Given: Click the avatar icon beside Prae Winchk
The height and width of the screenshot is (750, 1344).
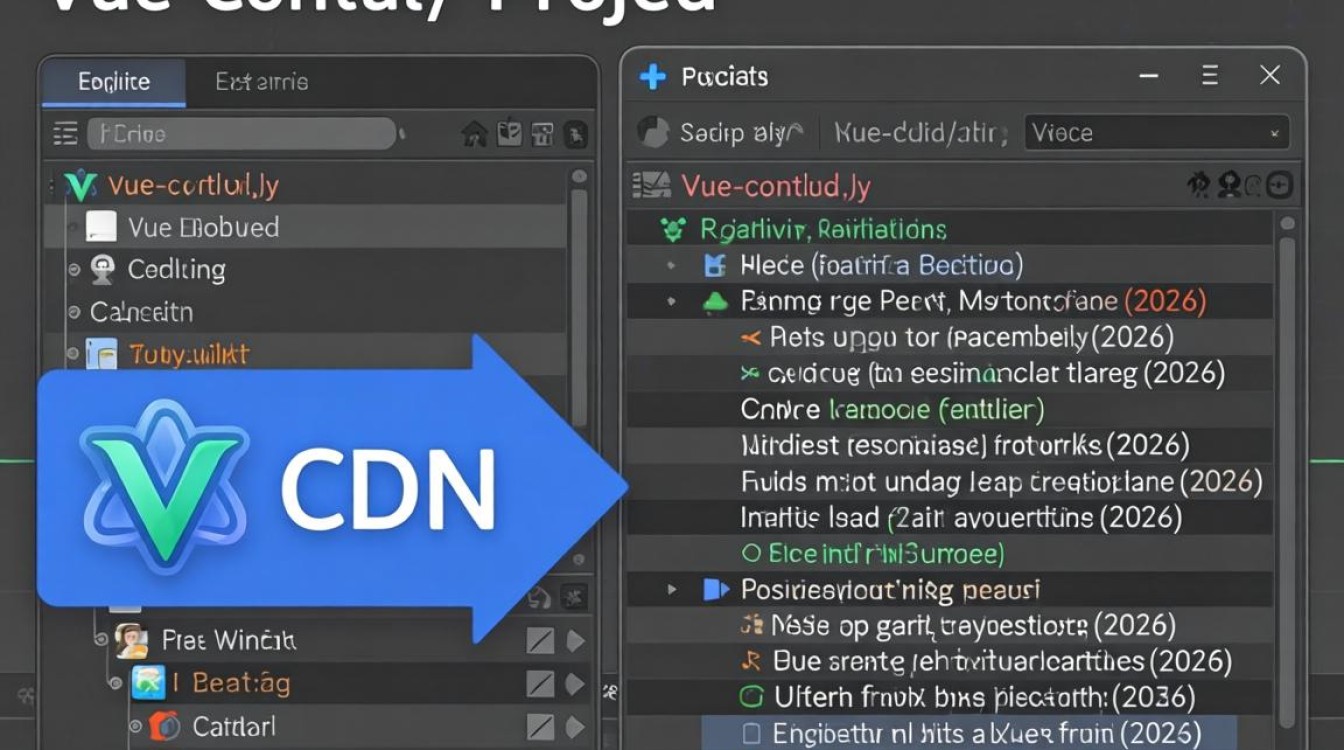Looking at the screenshot, I should coord(132,640).
